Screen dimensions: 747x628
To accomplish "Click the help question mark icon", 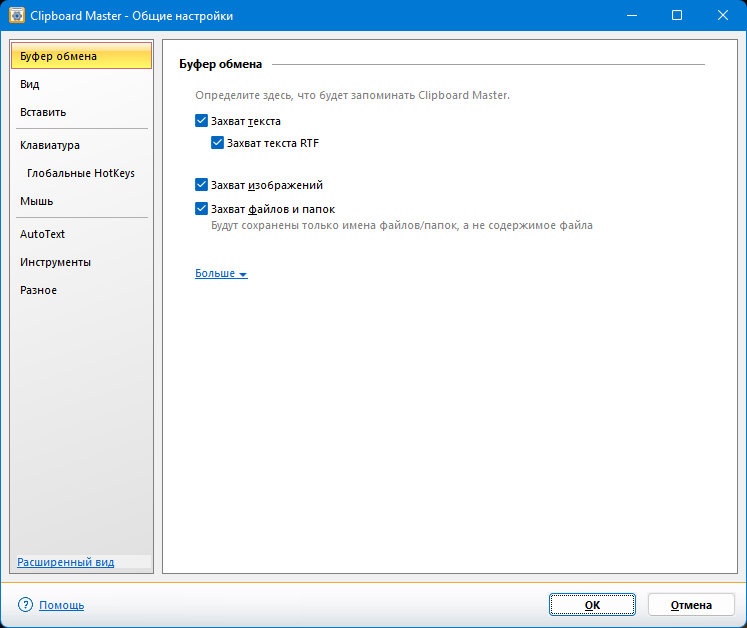I will [x=25, y=605].
